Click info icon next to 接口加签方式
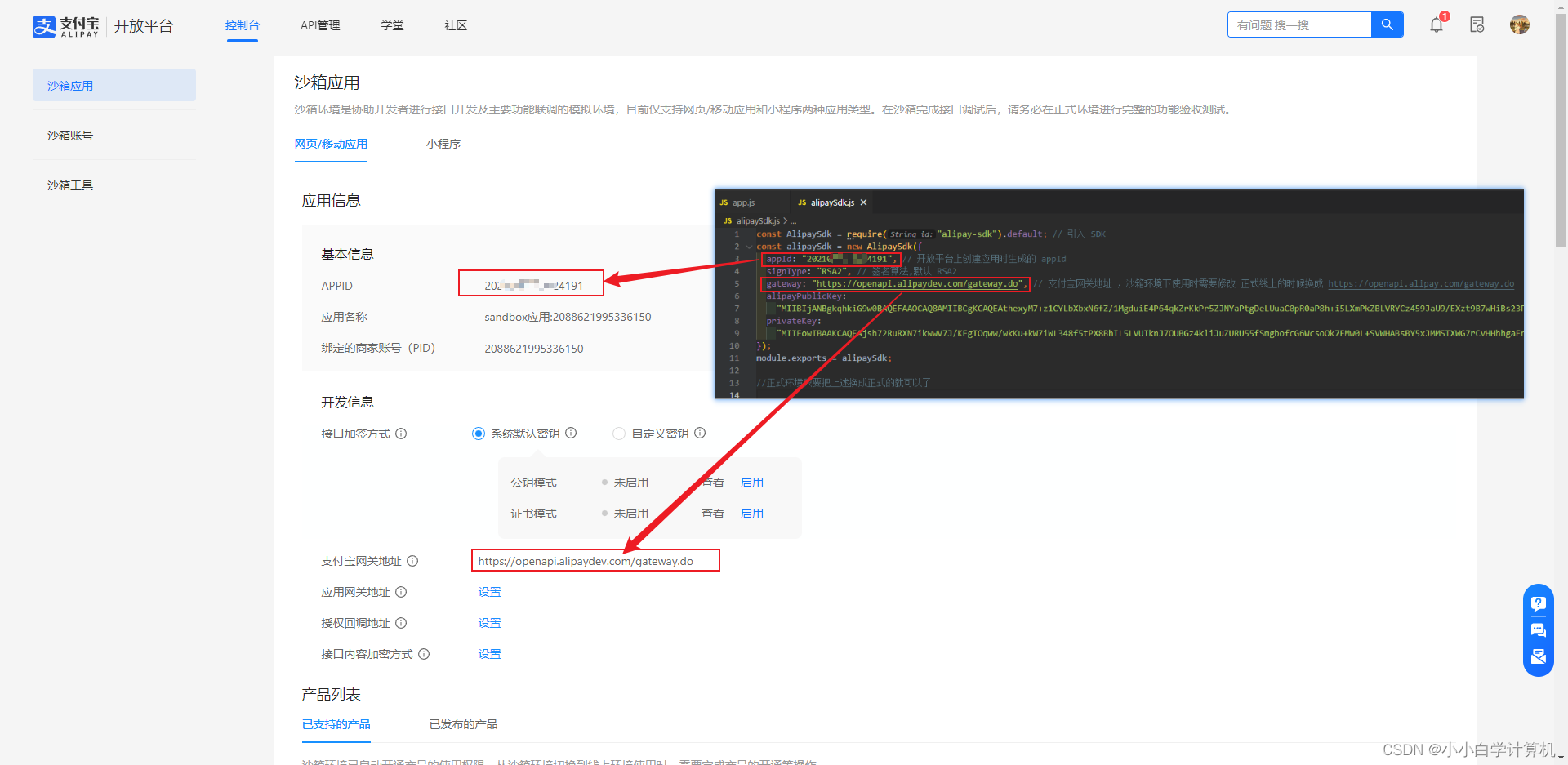The width and height of the screenshot is (1568, 765). 401,434
